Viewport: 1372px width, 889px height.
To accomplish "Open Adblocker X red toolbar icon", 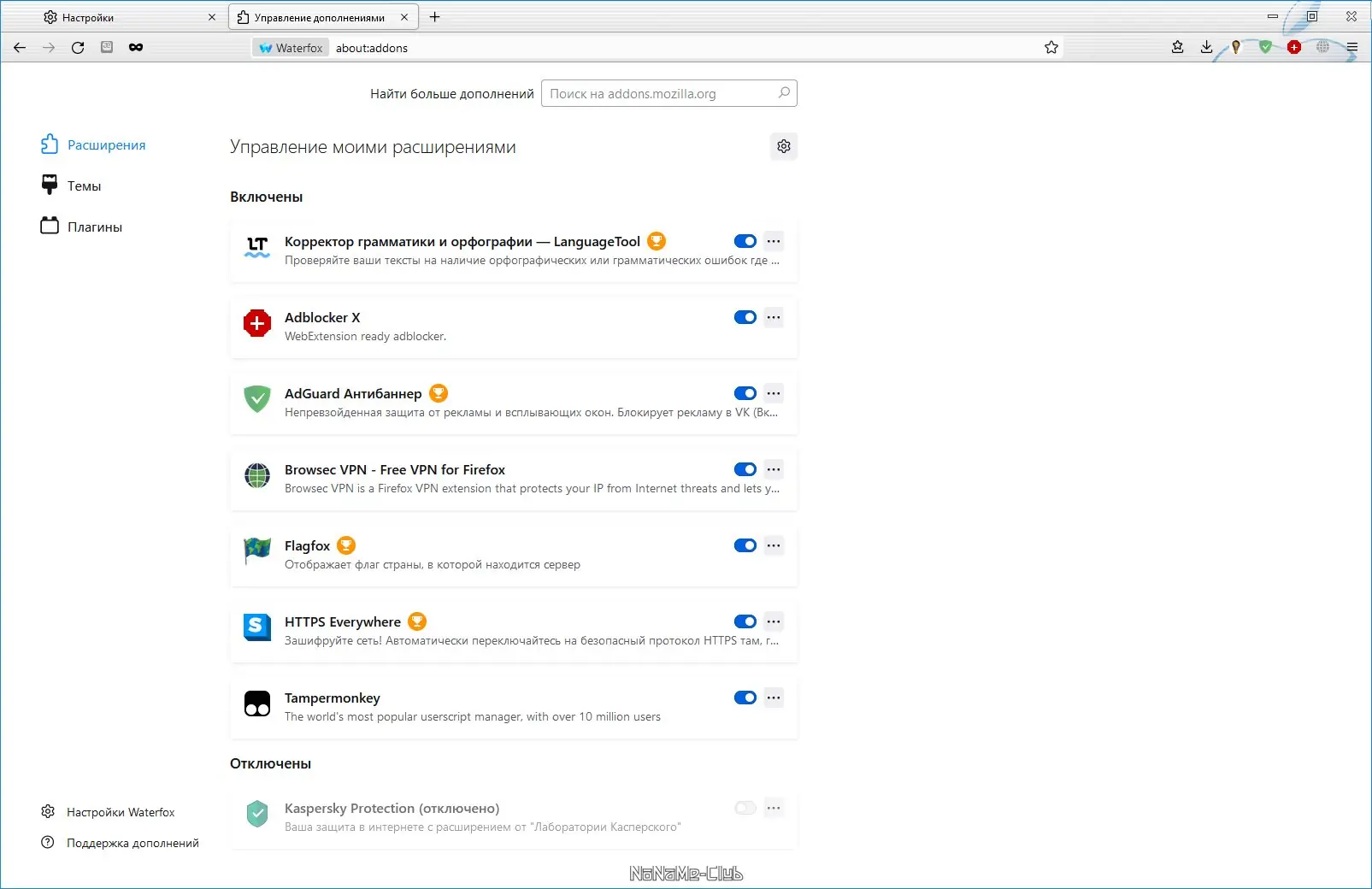I will [1294, 47].
